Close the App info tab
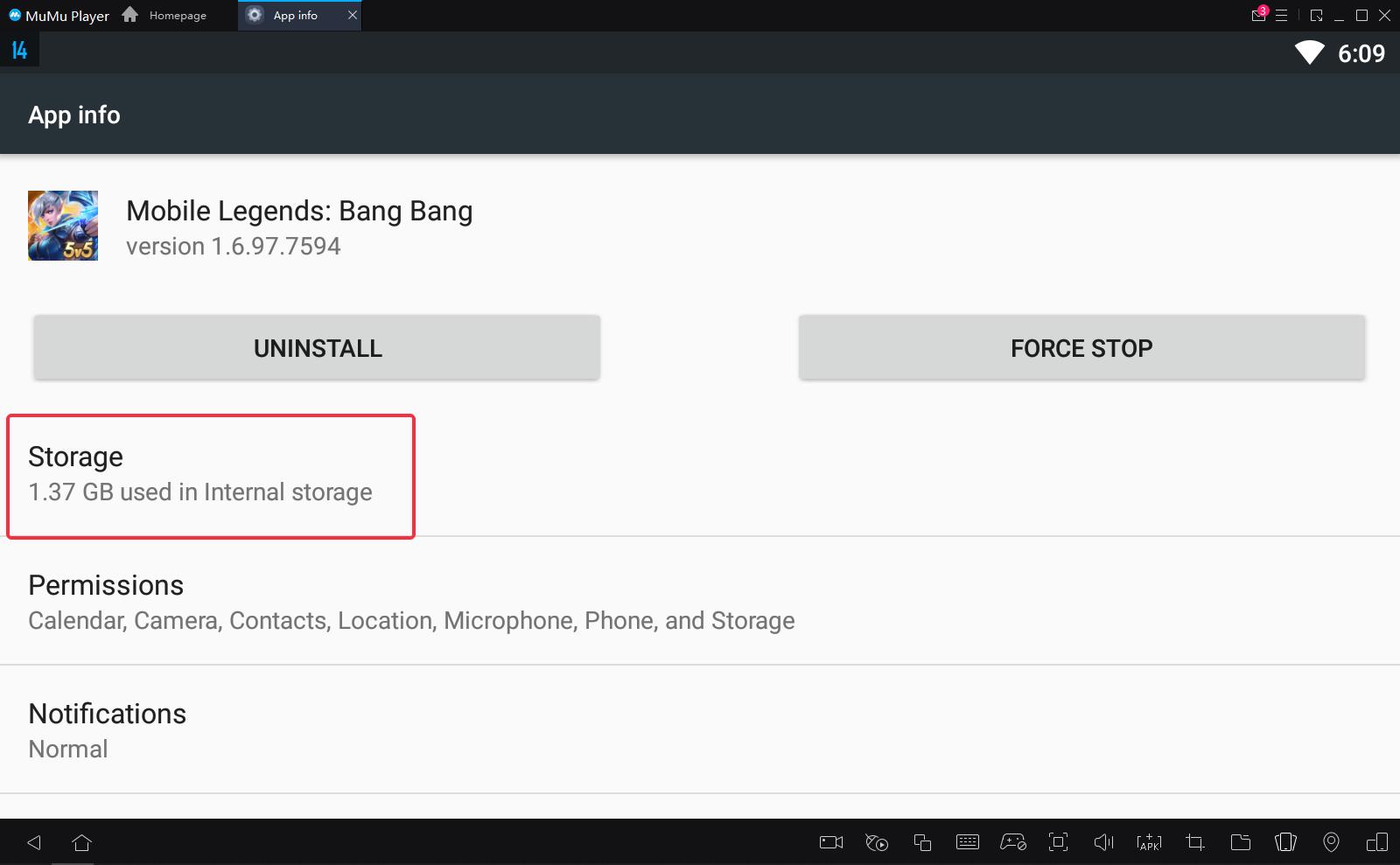 coord(353,15)
